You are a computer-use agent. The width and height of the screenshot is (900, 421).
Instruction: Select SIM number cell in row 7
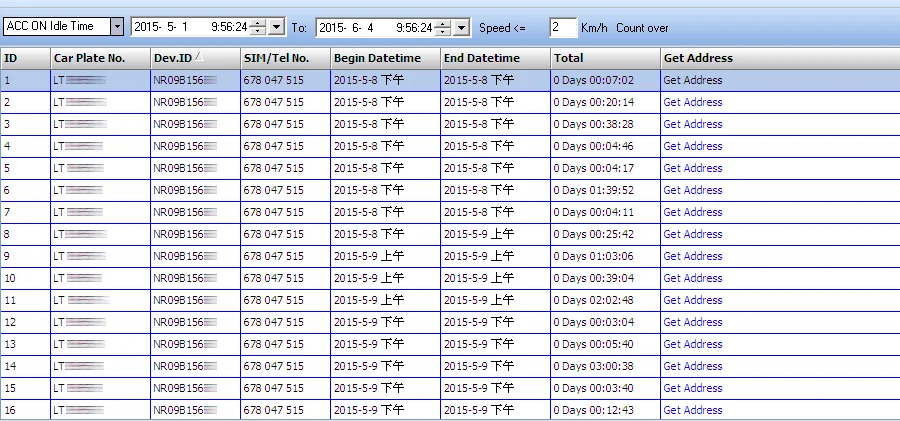pos(286,213)
